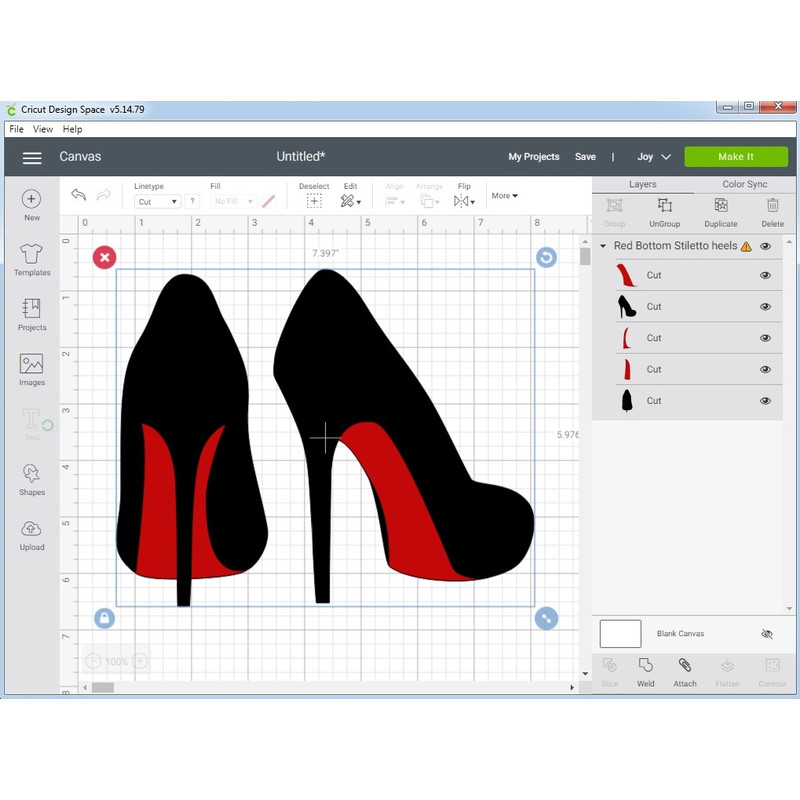800x800 pixels.
Task: Hide the red sole Cut layer
Action: [766, 273]
